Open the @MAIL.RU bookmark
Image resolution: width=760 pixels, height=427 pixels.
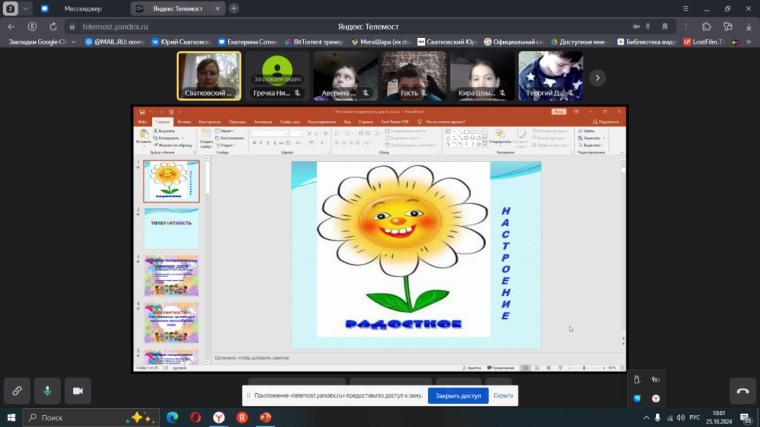coord(115,42)
